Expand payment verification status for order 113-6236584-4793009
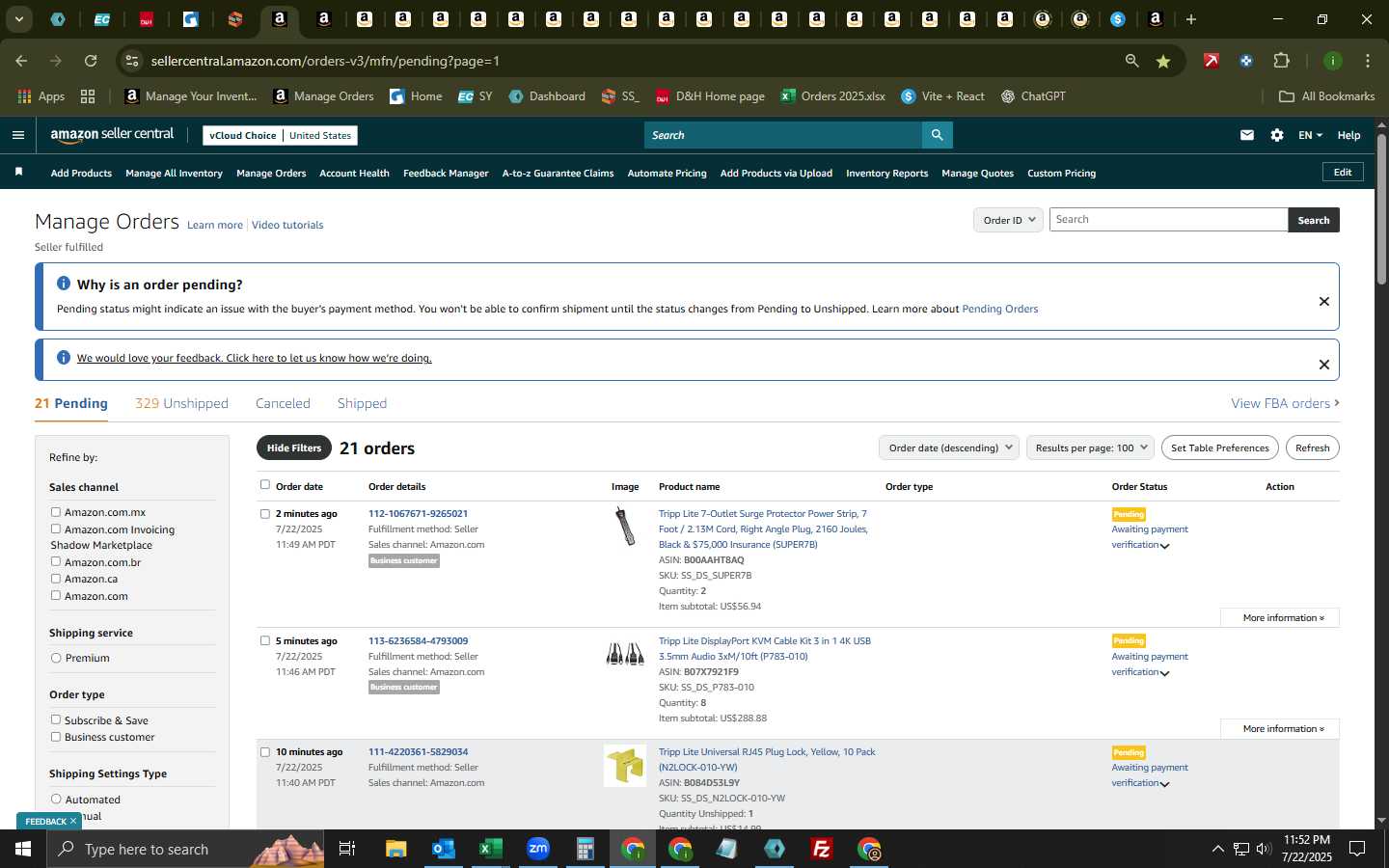Viewport: 1389px width, 868px height. tap(1164, 673)
